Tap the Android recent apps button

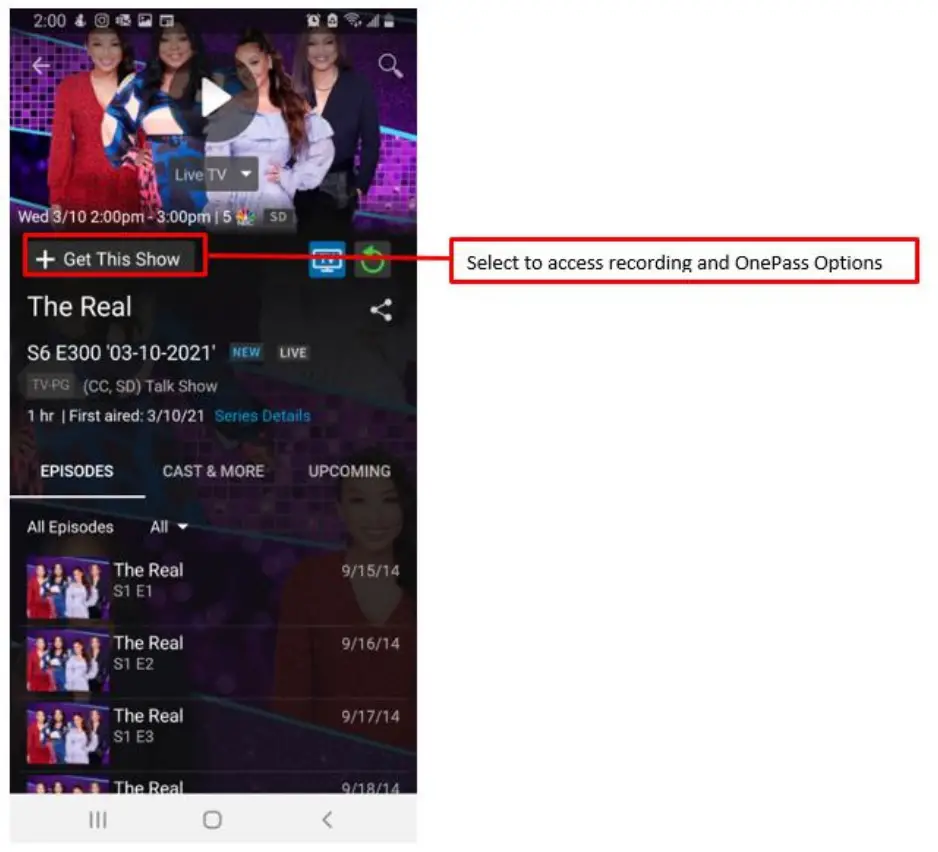[98, 819]
